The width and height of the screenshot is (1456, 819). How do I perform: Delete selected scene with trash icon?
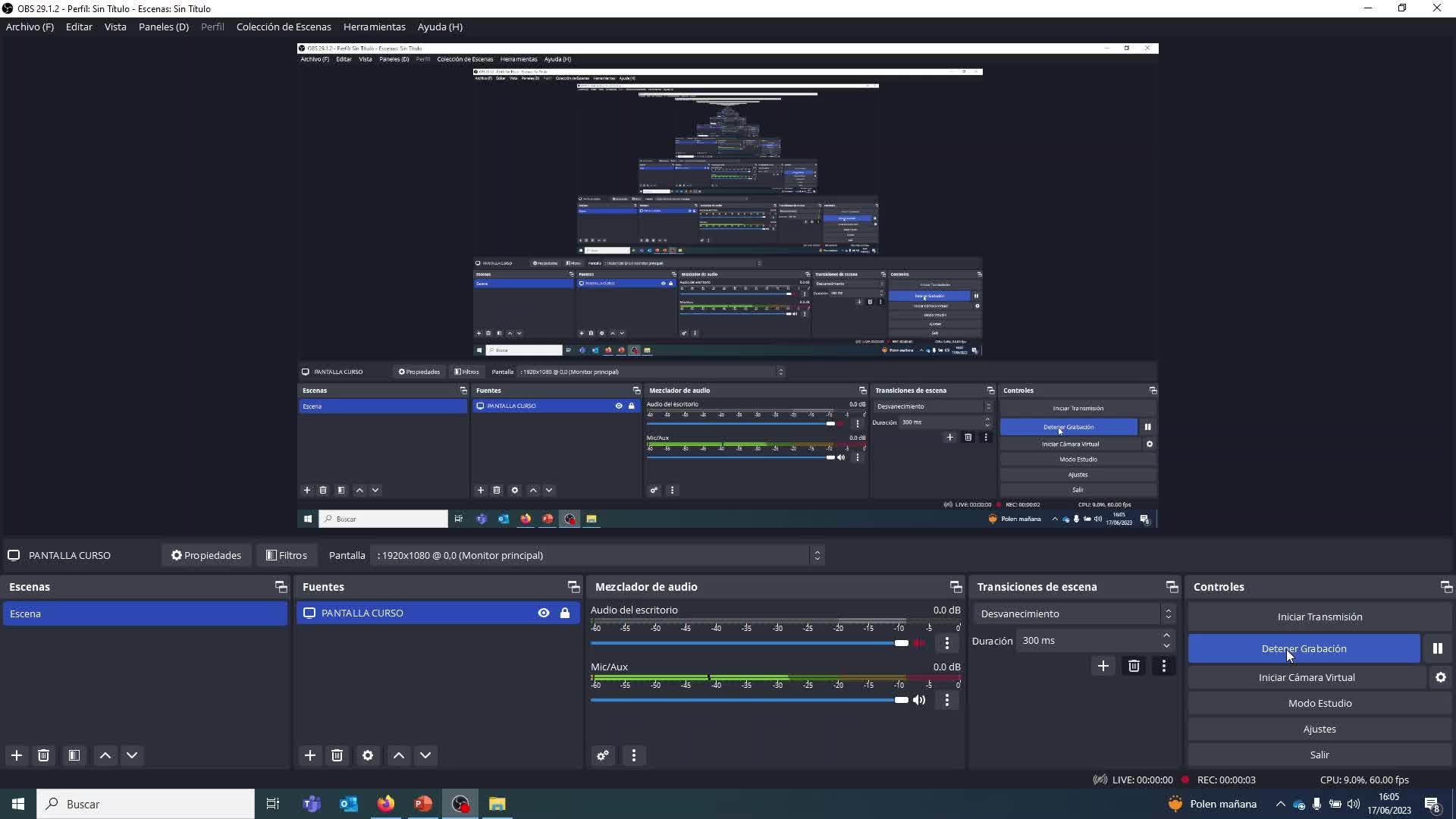pos(43,755)
